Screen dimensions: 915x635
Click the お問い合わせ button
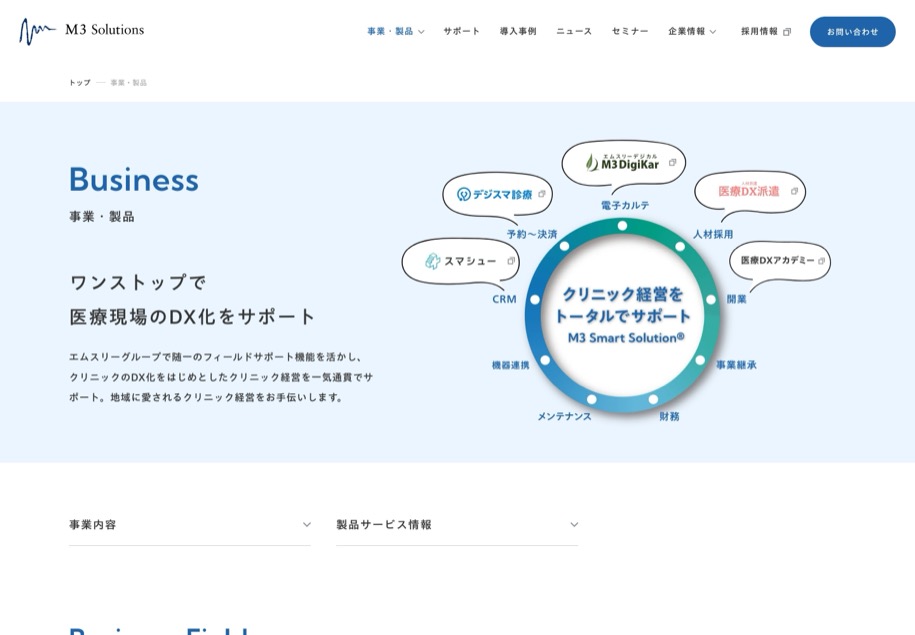click(852, 32)
